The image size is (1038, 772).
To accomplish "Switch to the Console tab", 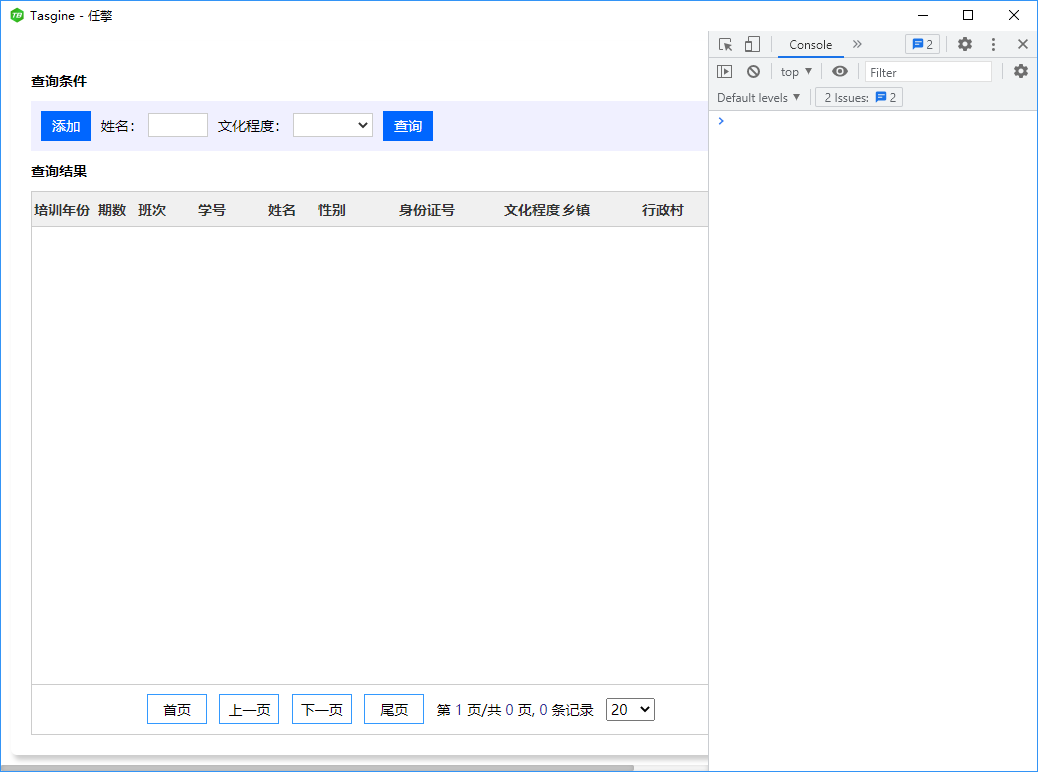I will tap(810, 44).
